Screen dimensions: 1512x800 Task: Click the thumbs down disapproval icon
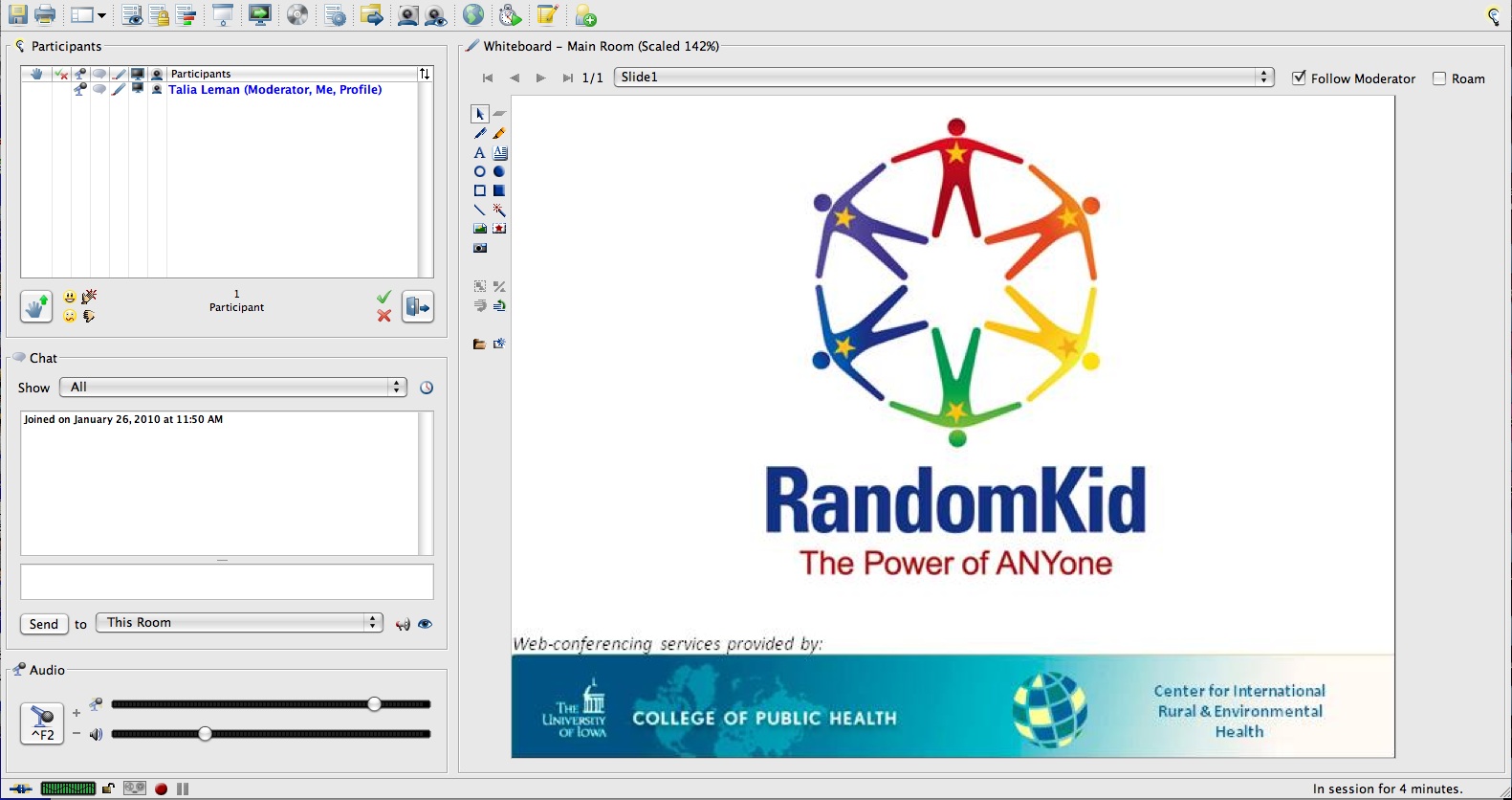click(89, 316)
